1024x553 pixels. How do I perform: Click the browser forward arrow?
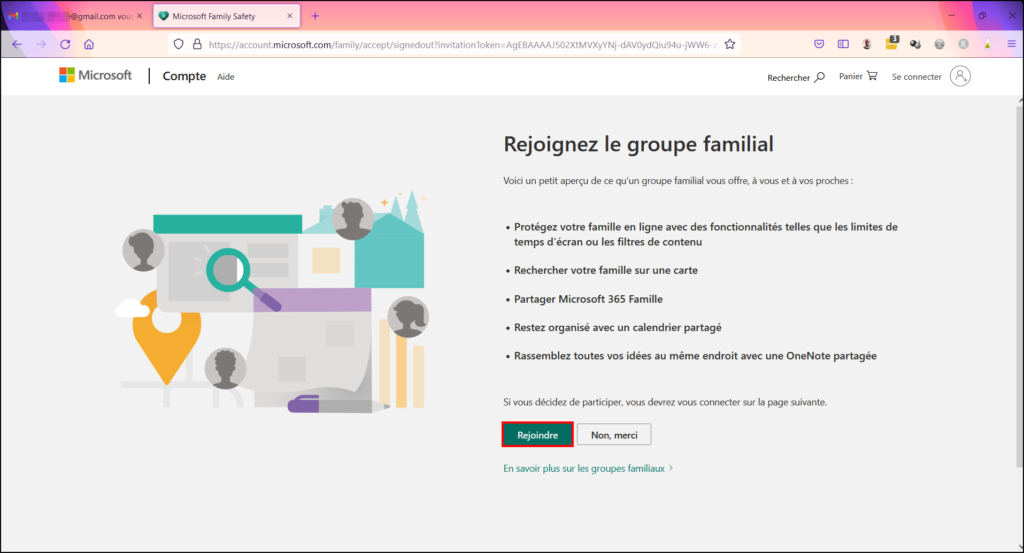click(x=41, y=44)
